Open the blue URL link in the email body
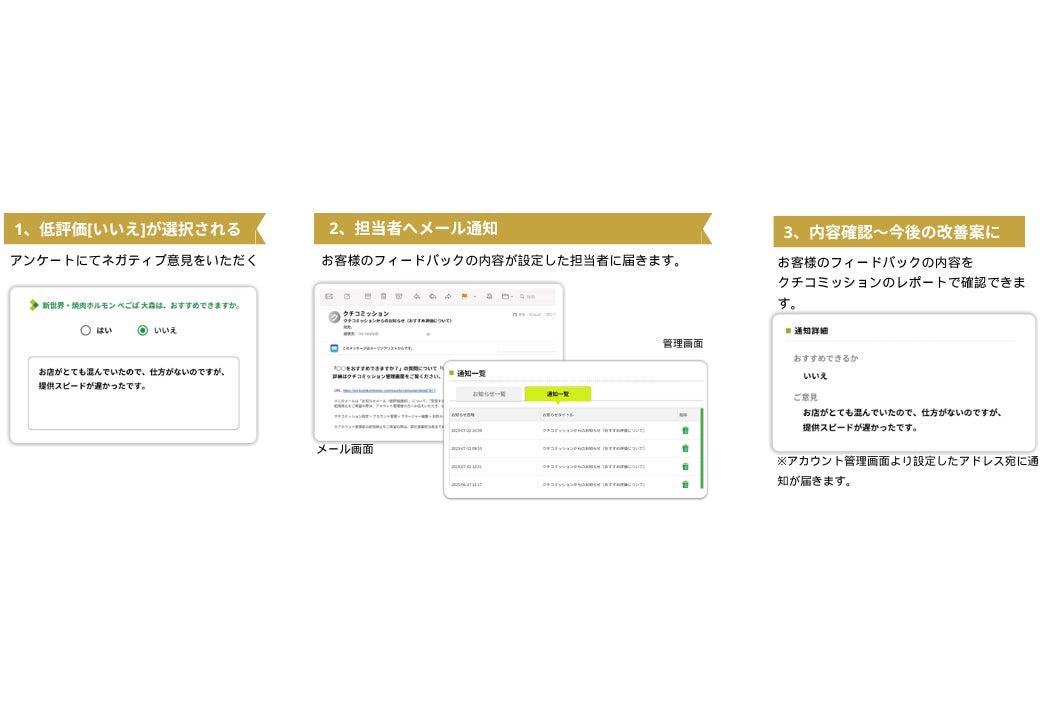Viewport: 1040px width, 720px height. pos(388,390)
